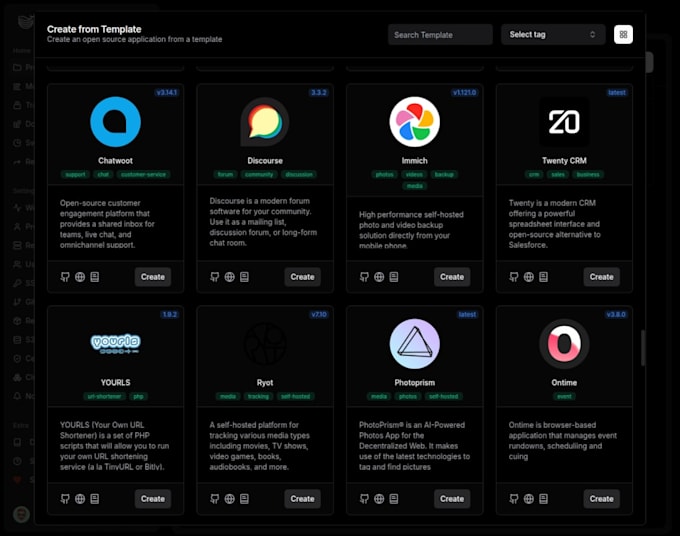Open the Ontime docs icon
Viewport: 680px width, 536px height.
[x=543, y=499]
